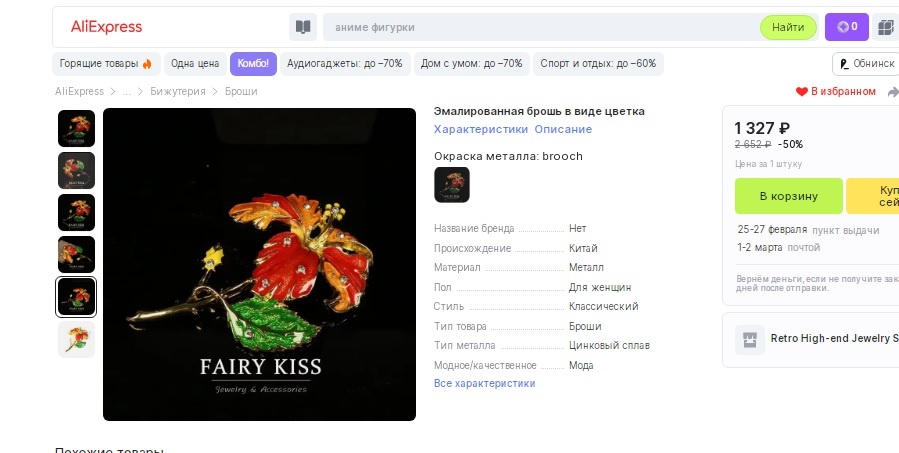Open the Горящие товары tab
The image size is (899, 453).
pyautogui.click(x=106, y=64)
